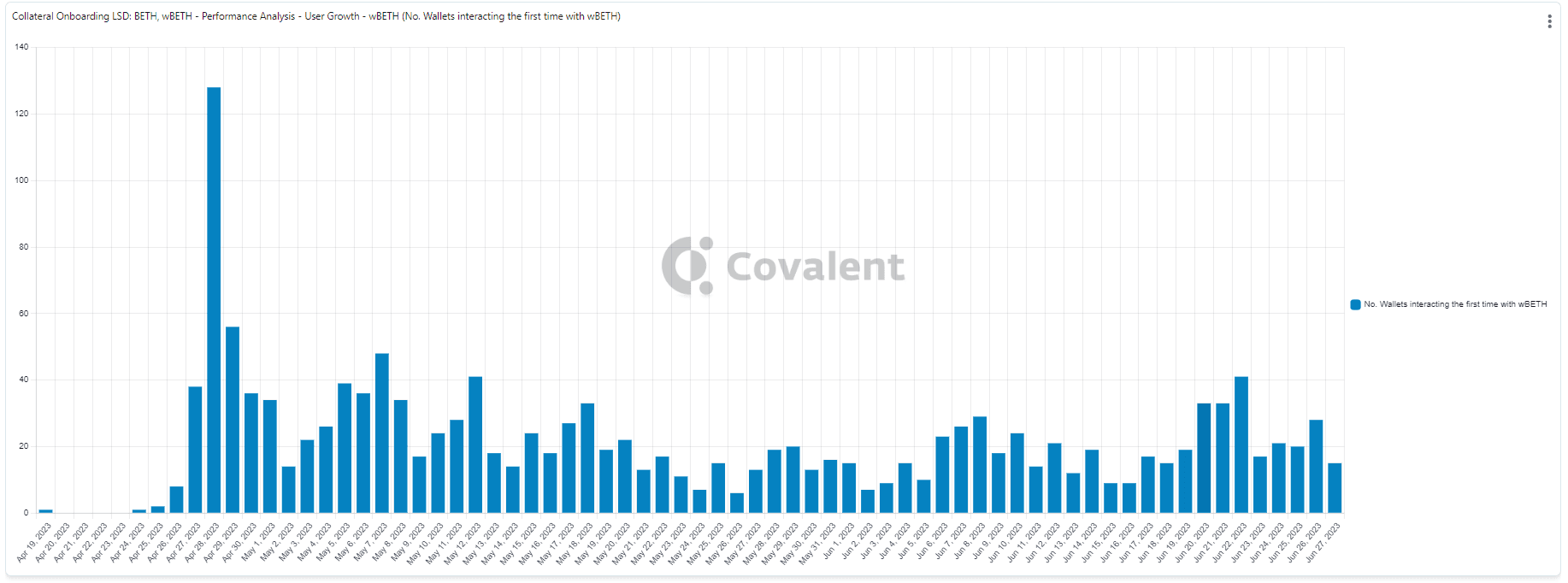Screen dimensions: 1568x583
Task: Click the Jun 22, 2023 bar
Action: 1241,445
